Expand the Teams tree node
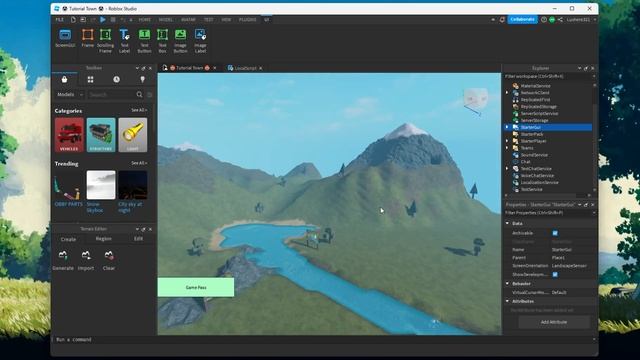The height and width of the screenshot is (360, 640). click(x=507, y=148)
